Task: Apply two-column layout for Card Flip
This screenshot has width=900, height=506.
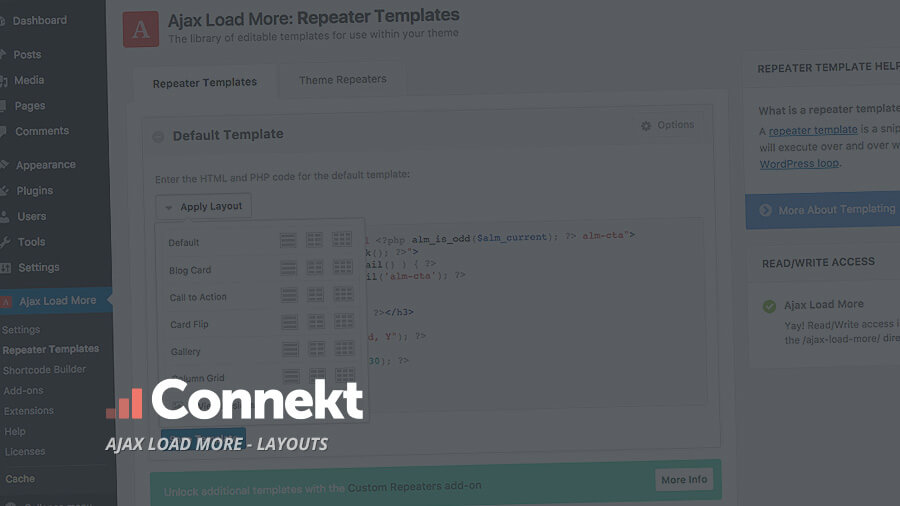Action: 316,321
